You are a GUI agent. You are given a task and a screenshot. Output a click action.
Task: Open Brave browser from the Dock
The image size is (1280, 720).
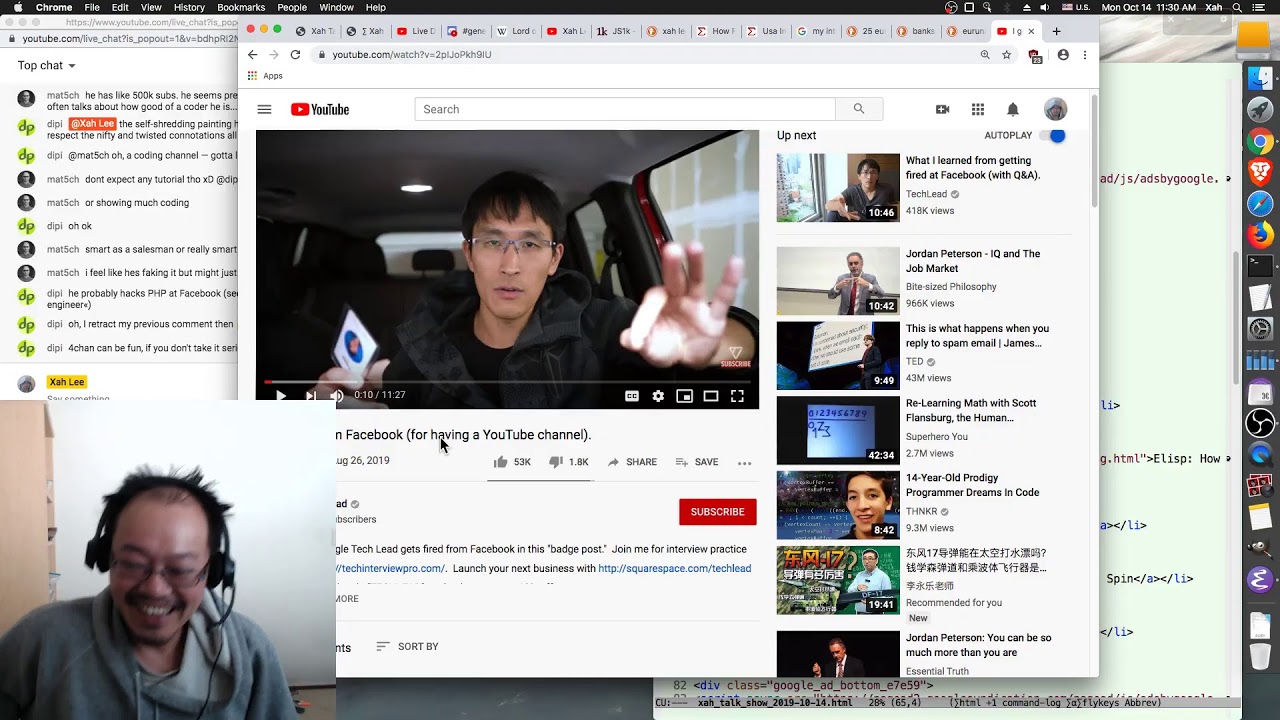tap(1260, 172)
